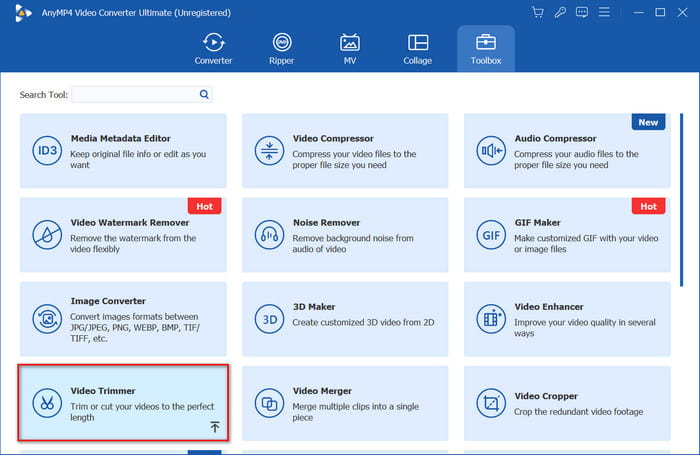Click the Audio Compressor speaker icon
The image size is (700, 455).
pos(491,151)
